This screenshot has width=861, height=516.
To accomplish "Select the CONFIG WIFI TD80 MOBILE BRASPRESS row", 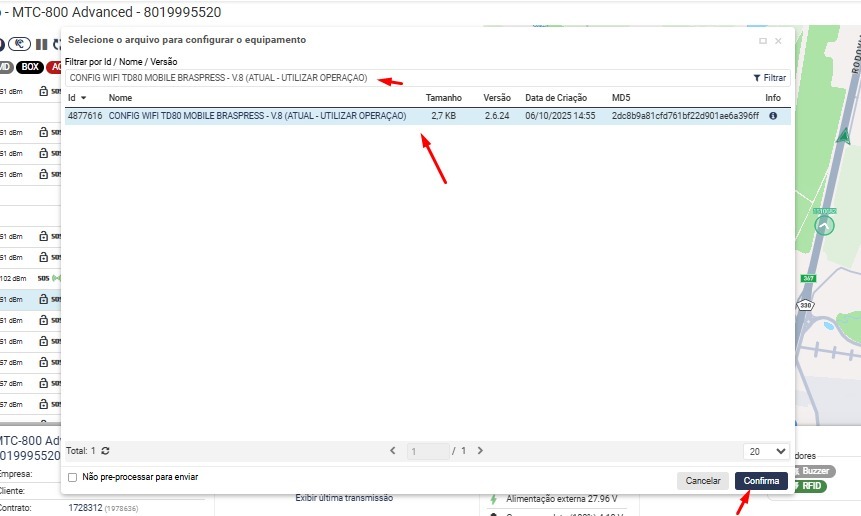I will pyautogui.click(x=257, y=116).
